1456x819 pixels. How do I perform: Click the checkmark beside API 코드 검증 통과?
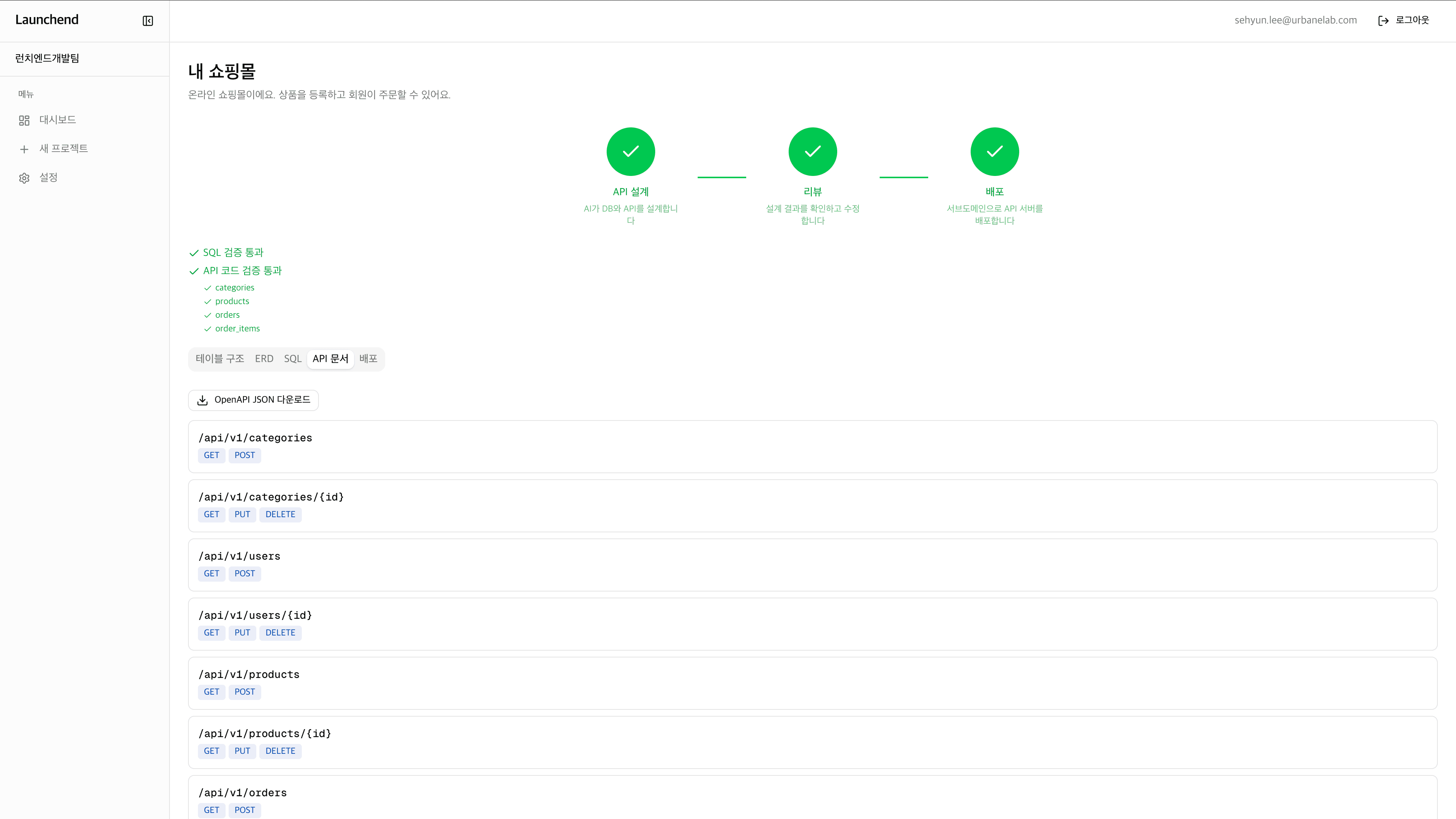pyautogui.click(x=194, y=271)
